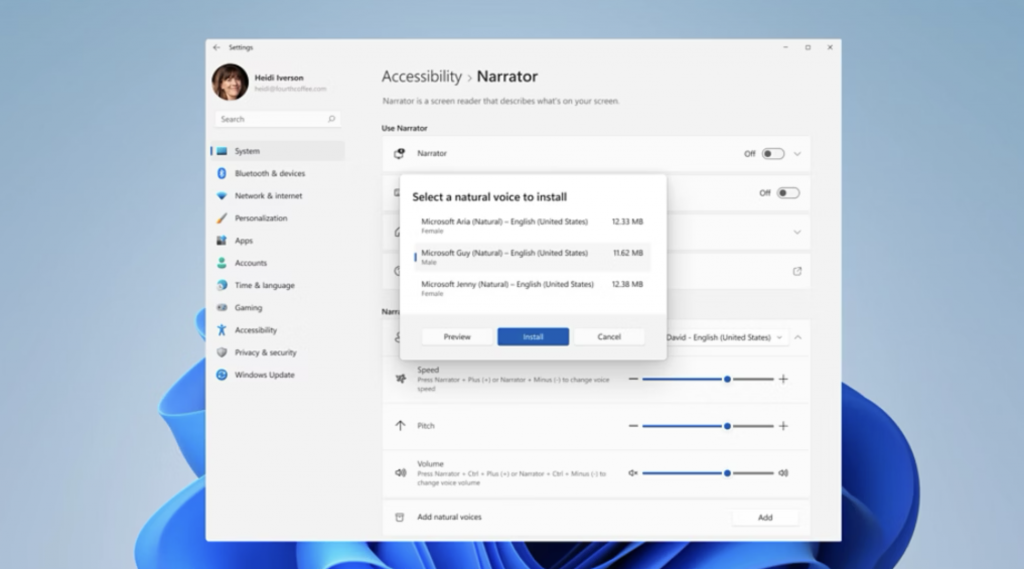Click the Speed icon
The width and height of the screenshot is (1024, 569).
[x=400, y=379]
